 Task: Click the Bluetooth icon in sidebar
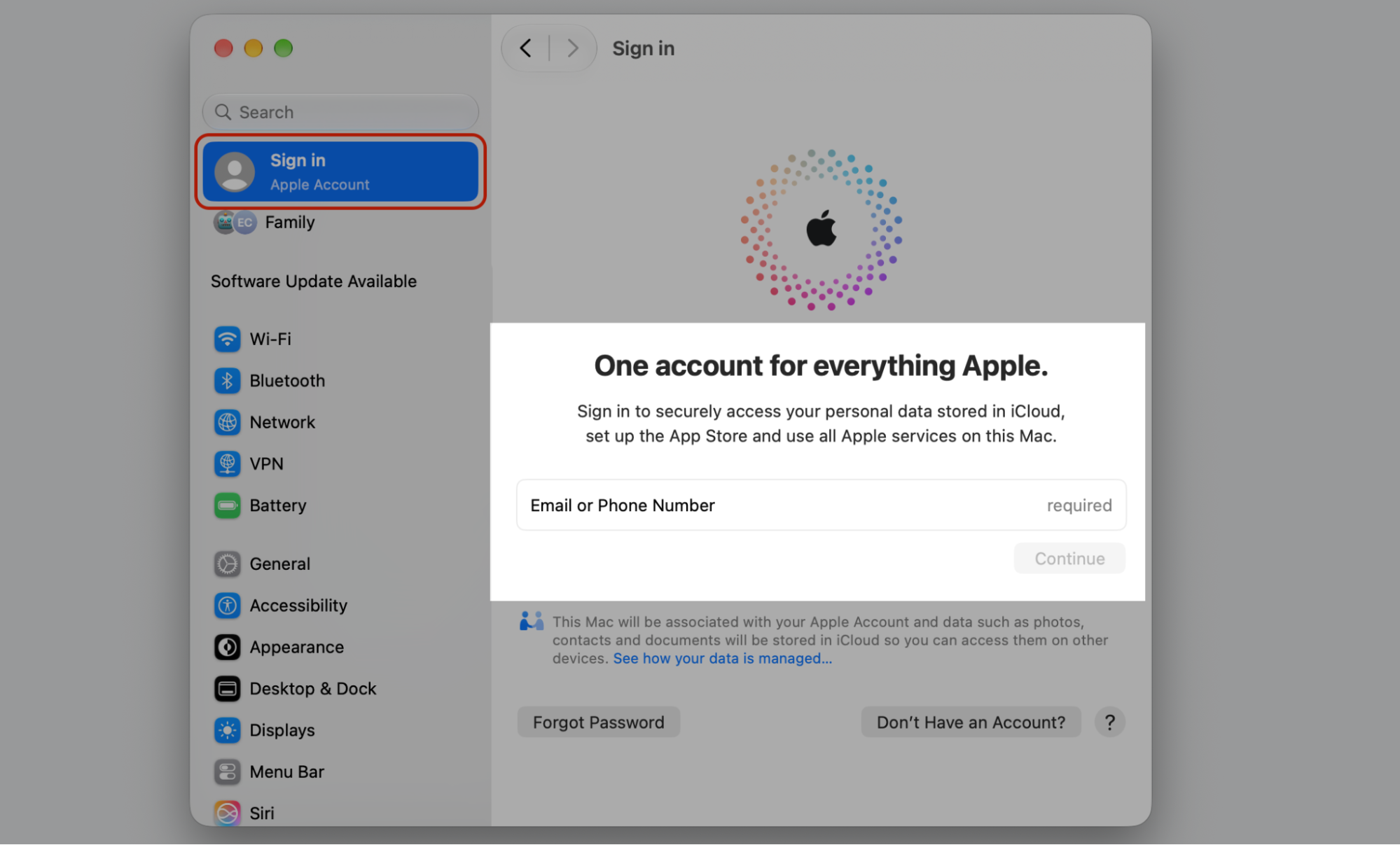click(227, 381)
